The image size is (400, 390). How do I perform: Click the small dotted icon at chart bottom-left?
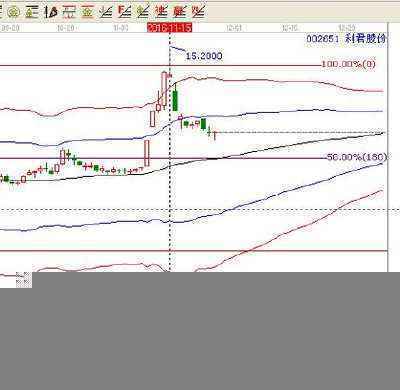[24, 279]
